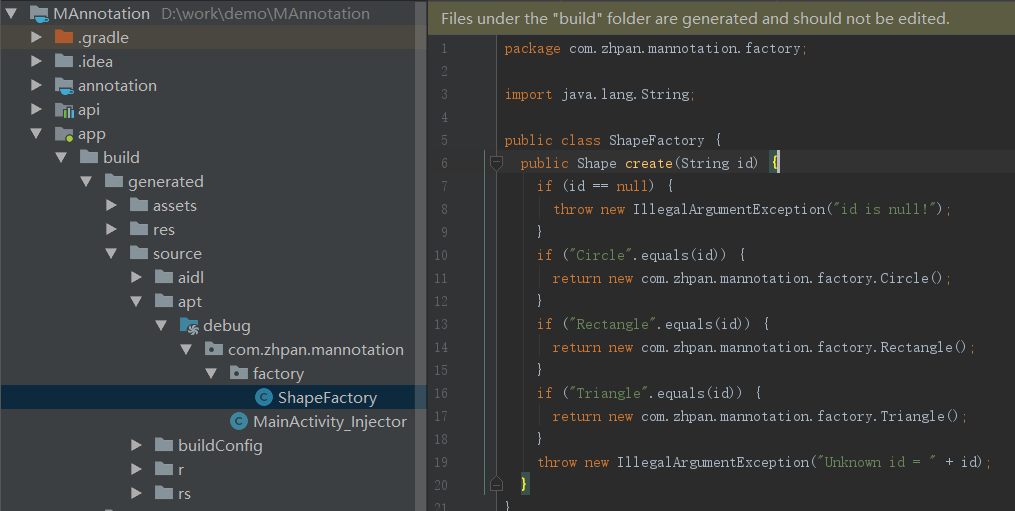Expand the aidl folder arrow
The width and height of the screenshot is (1015, 511).
136,277
